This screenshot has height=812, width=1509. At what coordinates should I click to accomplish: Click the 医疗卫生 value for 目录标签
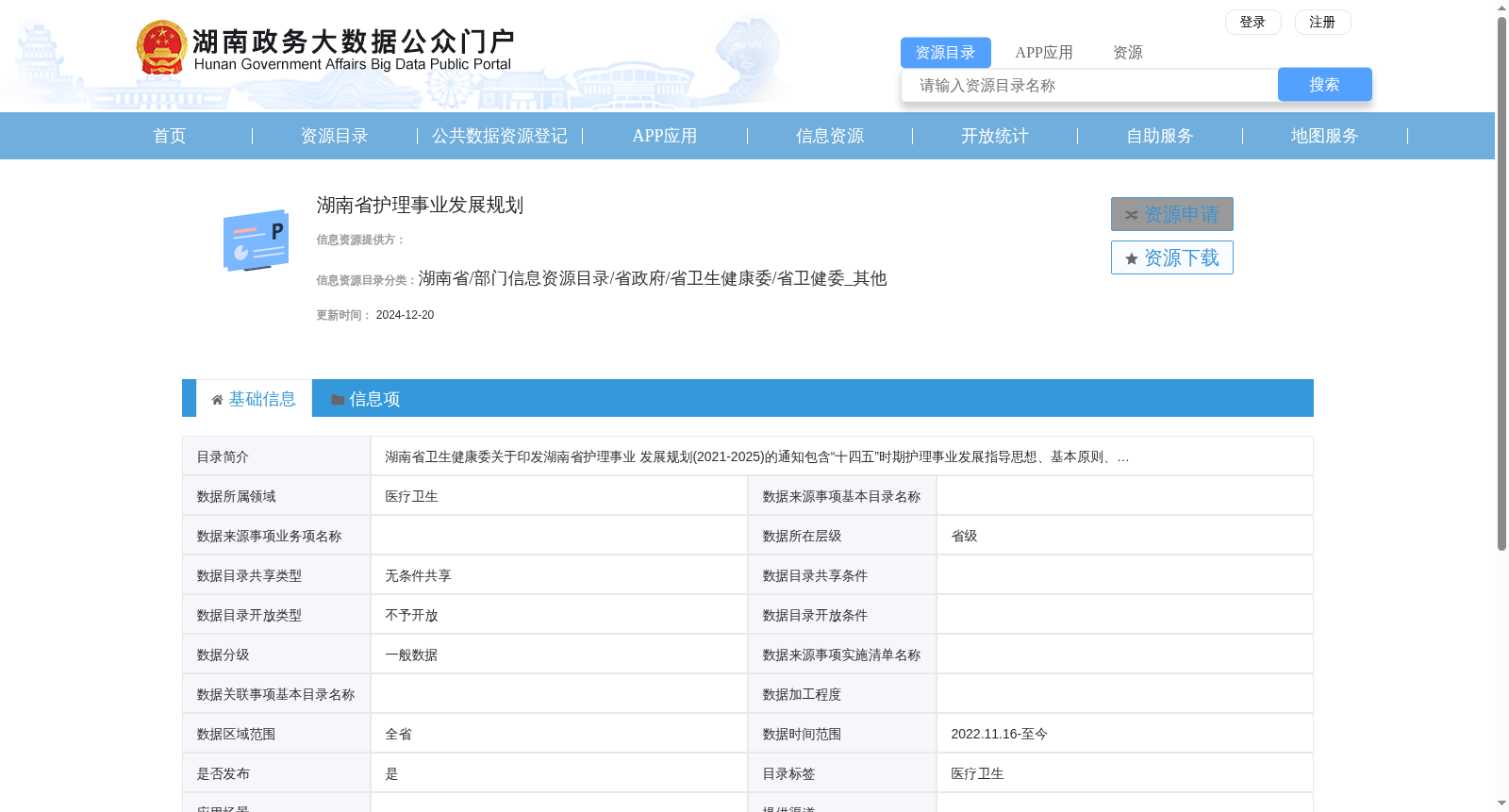pos(977,773)
